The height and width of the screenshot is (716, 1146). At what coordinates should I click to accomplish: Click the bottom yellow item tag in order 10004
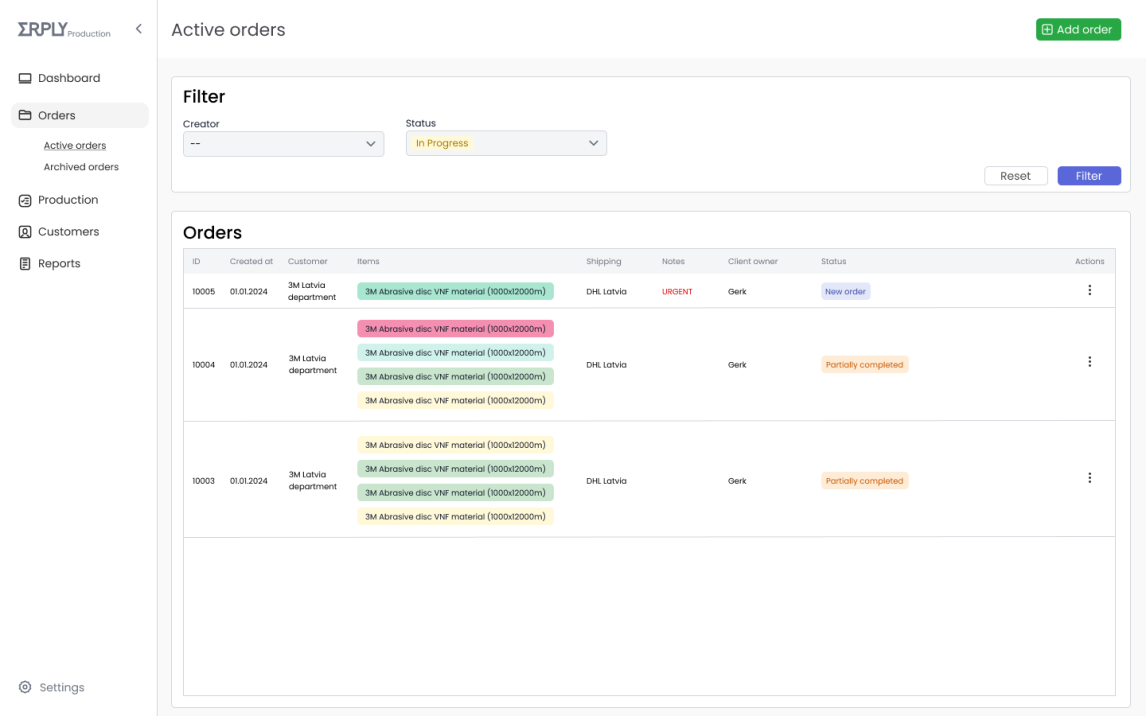click(455, 400)
